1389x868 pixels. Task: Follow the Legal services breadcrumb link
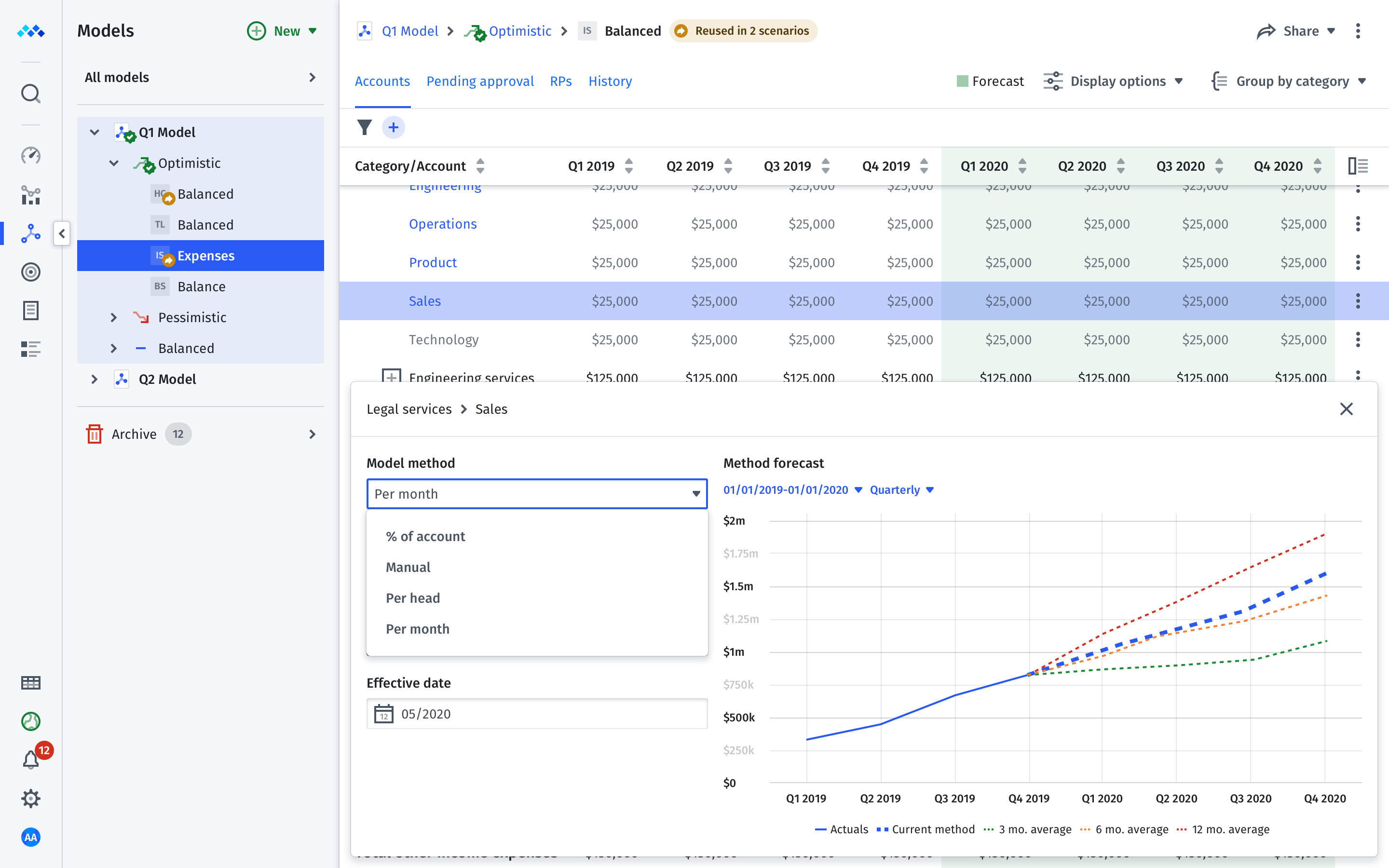pos(409,409)
